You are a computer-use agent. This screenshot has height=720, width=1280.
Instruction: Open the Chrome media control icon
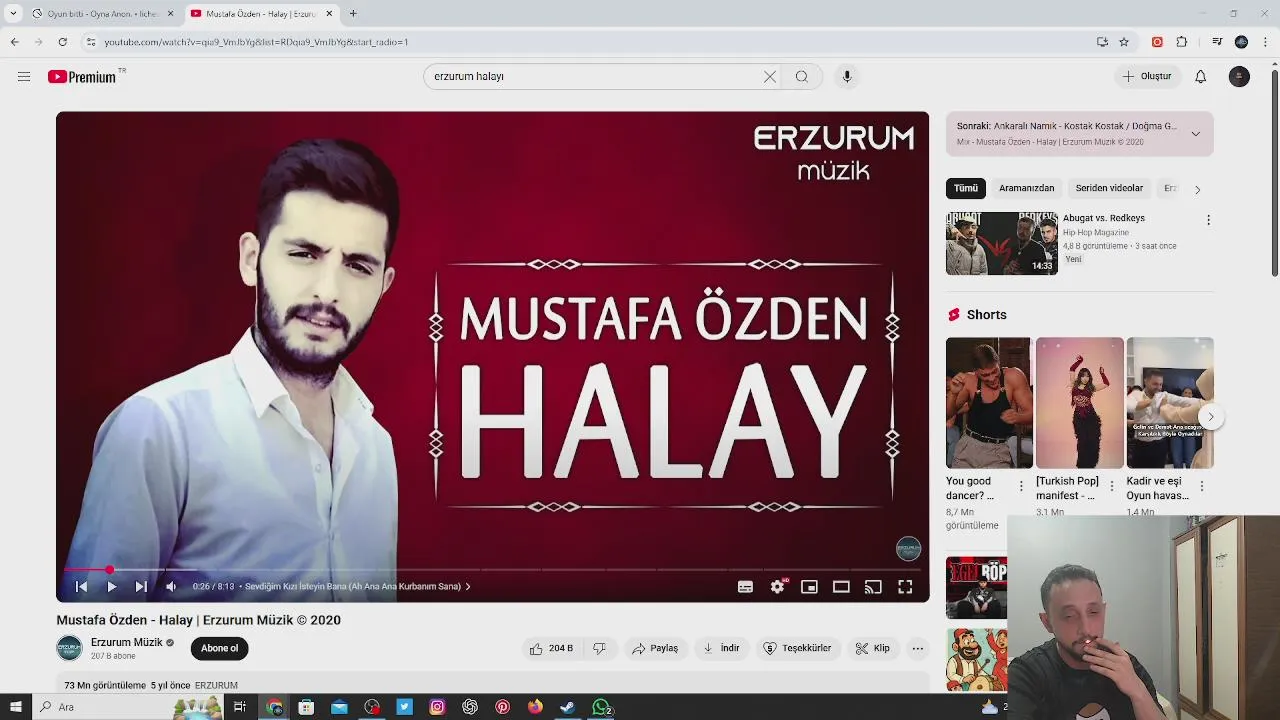point(1217,42)
